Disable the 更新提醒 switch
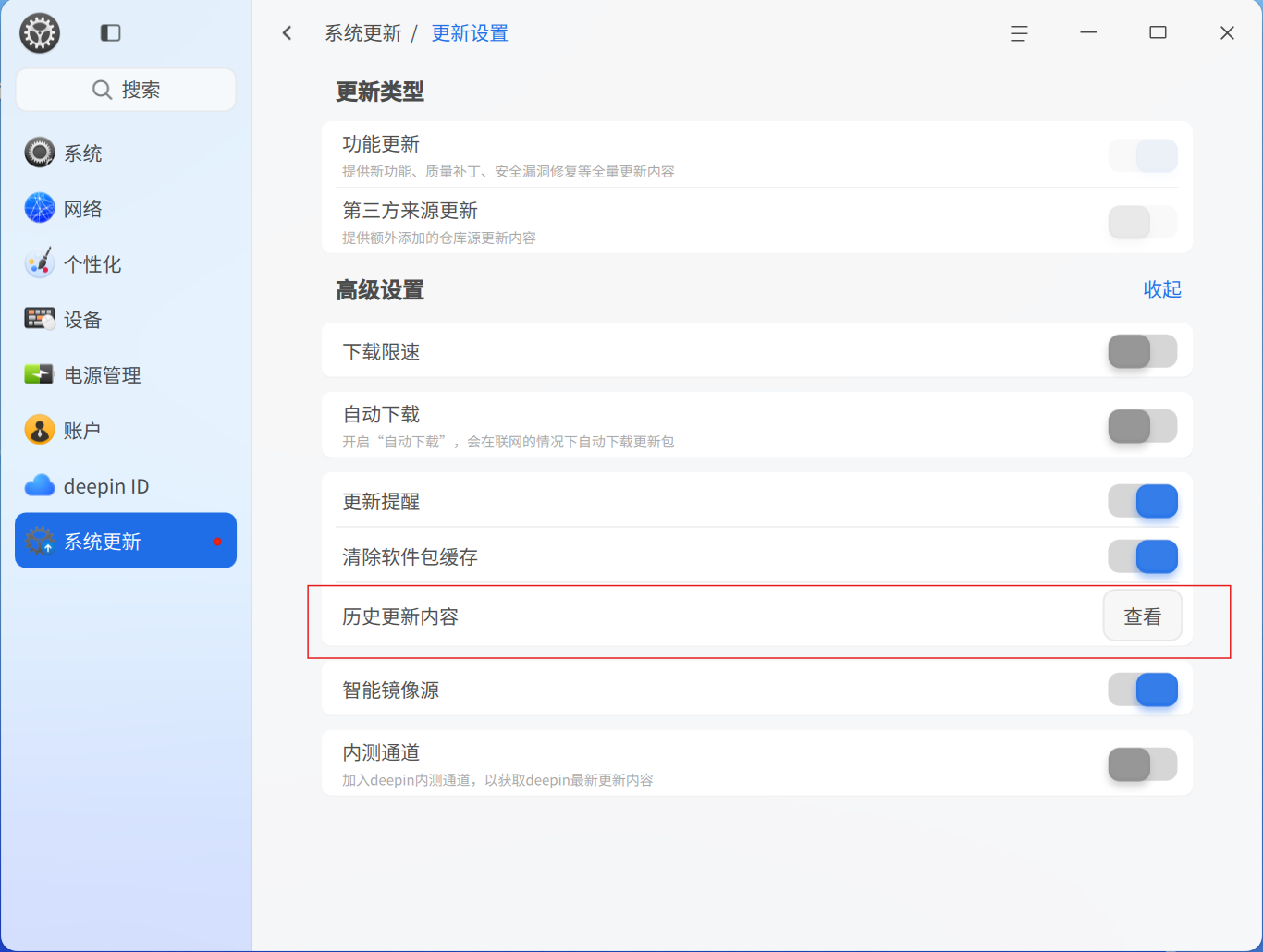The image size is (1263, 952). tap(1143, 501)
